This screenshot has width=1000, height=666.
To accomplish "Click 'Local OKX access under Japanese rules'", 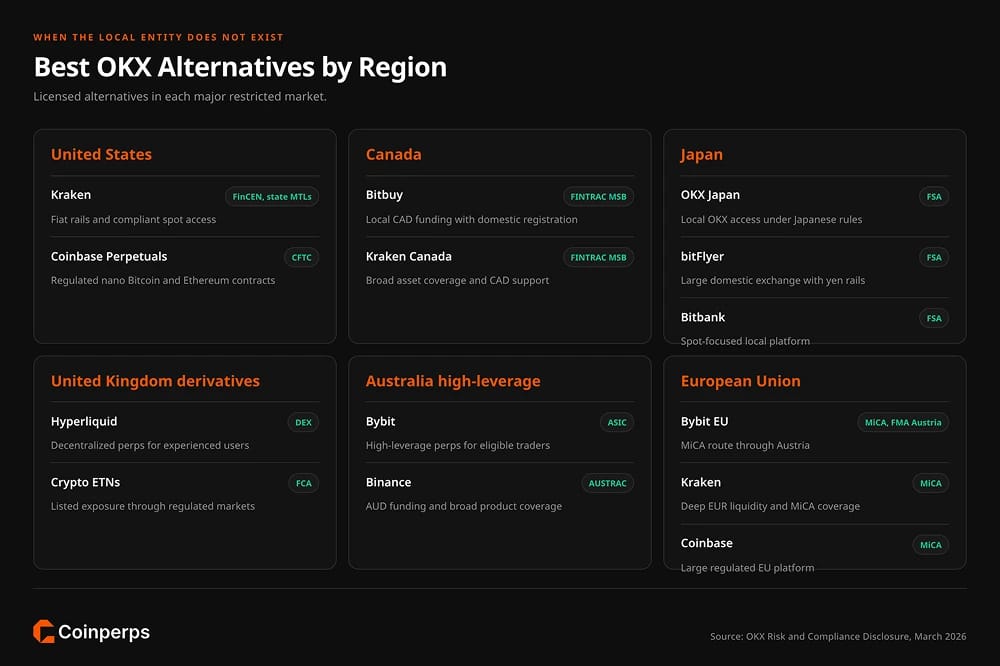I will point(771,219).
